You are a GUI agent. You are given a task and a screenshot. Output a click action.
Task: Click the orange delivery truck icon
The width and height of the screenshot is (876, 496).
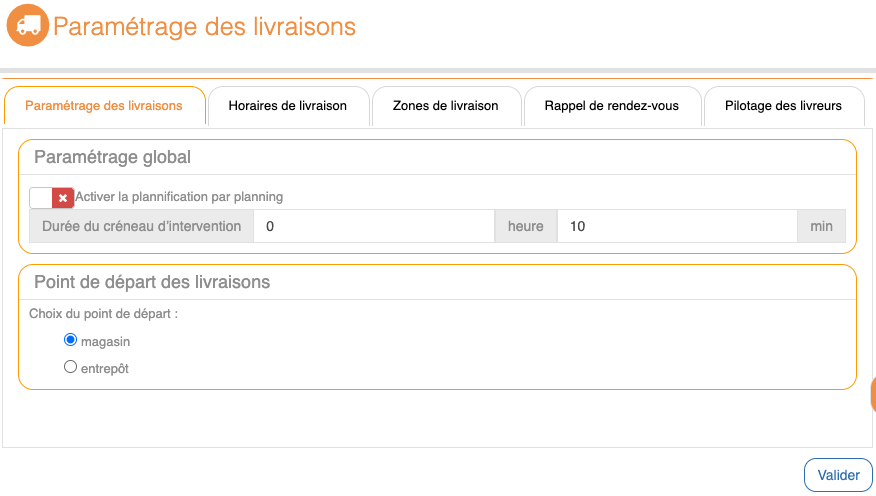pos(28,26)
